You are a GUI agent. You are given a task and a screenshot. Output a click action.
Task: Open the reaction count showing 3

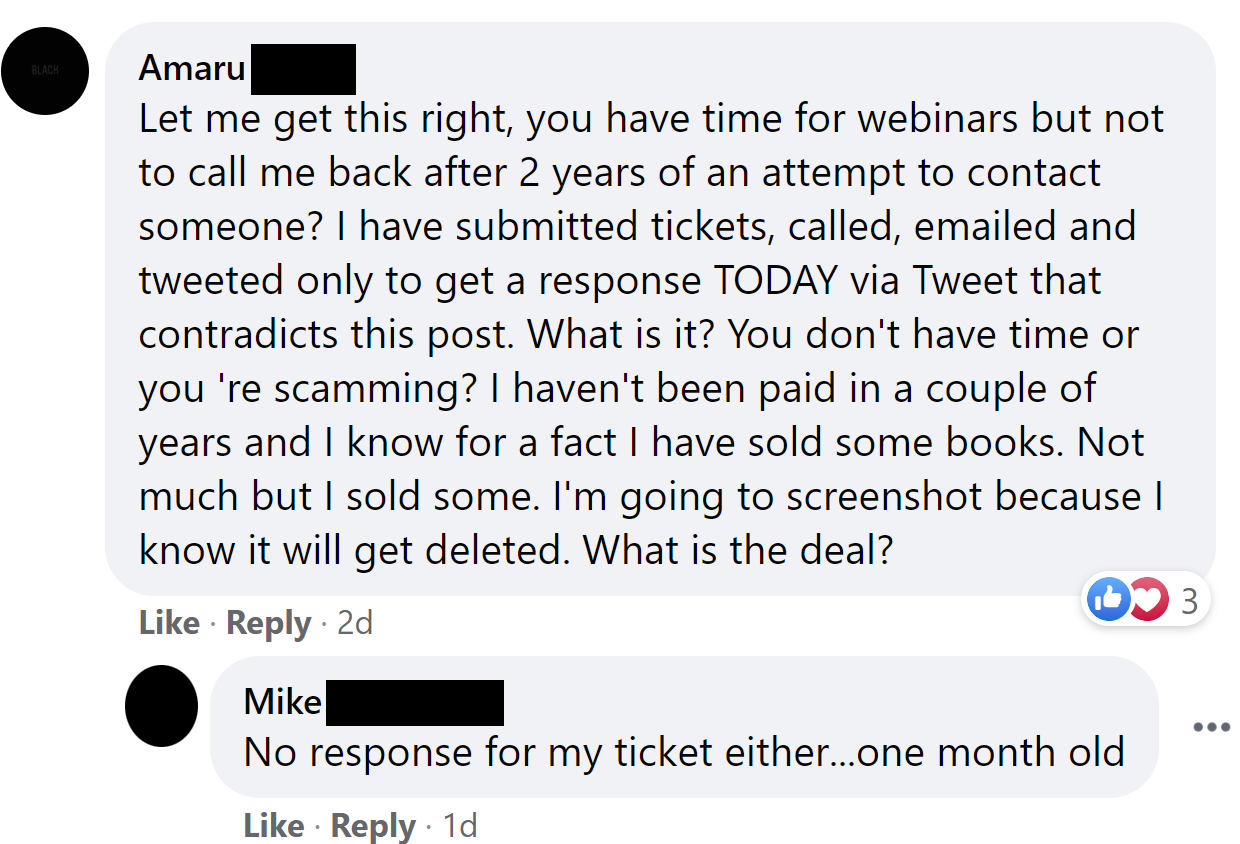pos(1189,601)
